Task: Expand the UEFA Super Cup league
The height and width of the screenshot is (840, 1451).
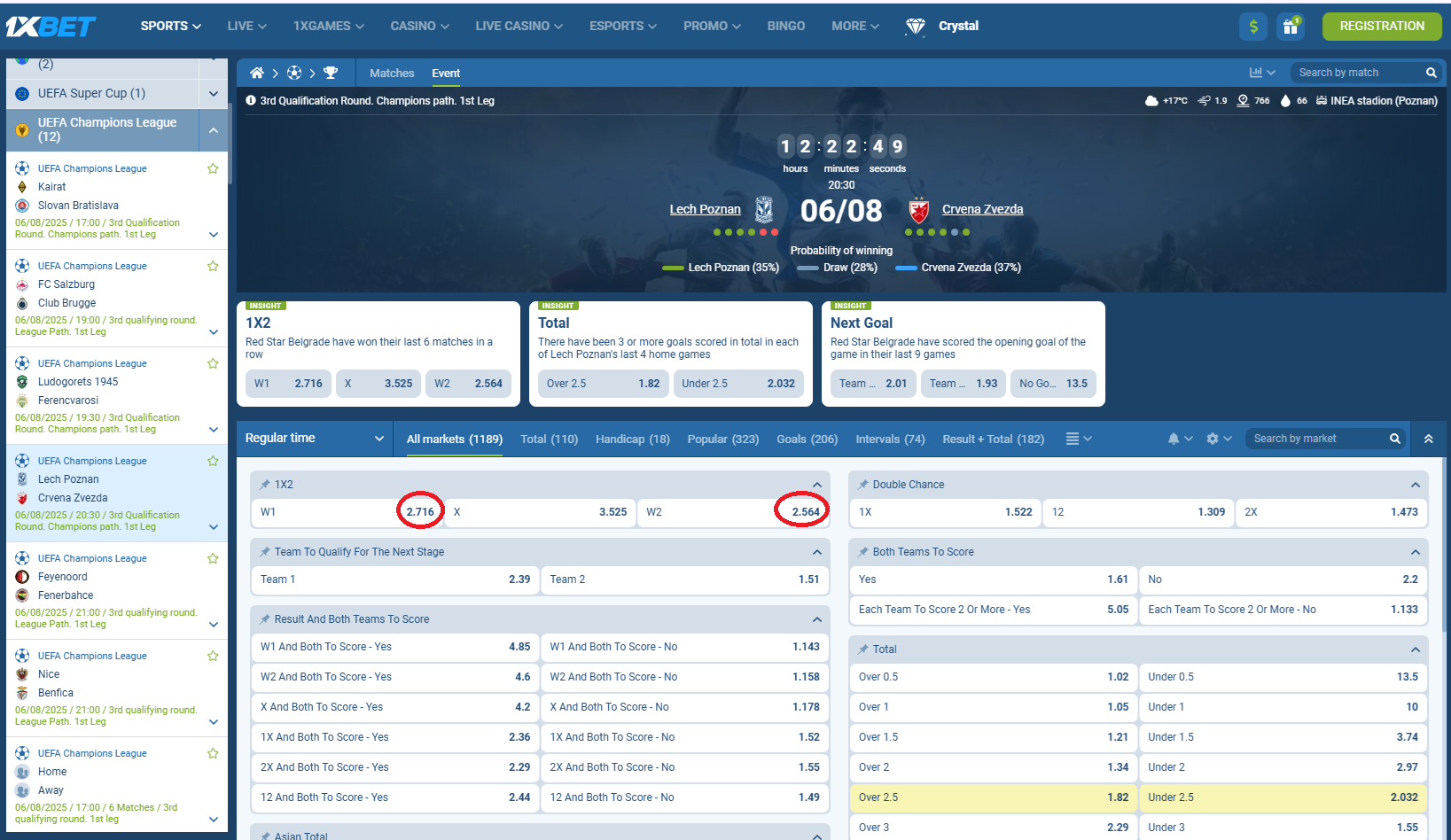Action: (213, 93)
